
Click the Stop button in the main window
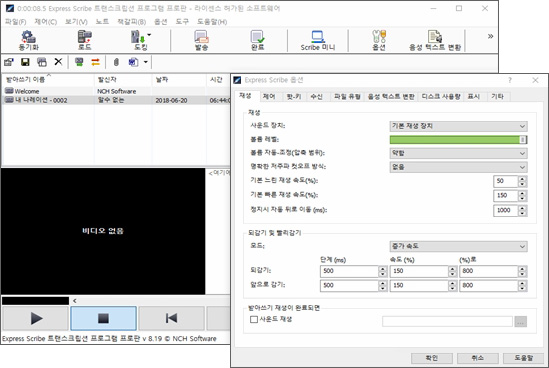click(x=103, y=318)
